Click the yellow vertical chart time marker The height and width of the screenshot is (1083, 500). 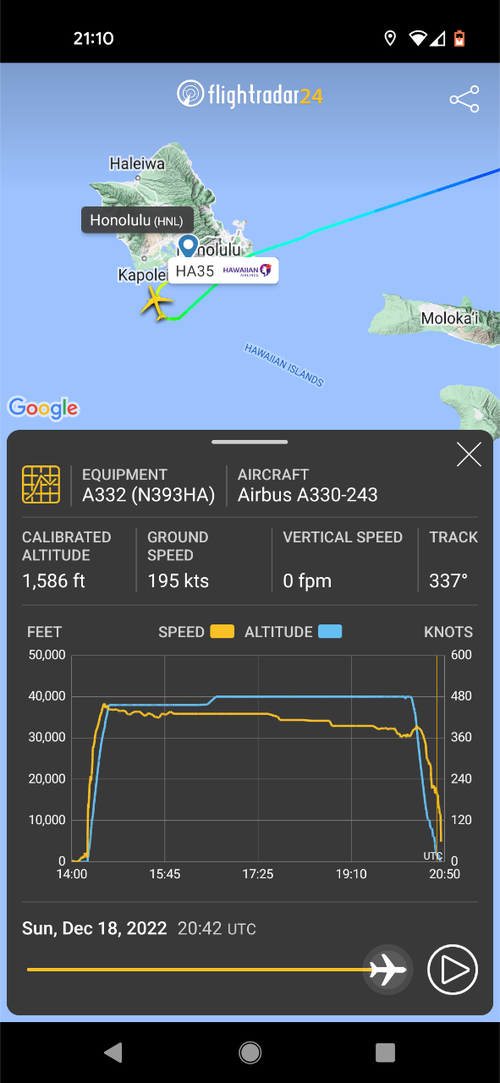pyautogui.click(x=436, y=758)
